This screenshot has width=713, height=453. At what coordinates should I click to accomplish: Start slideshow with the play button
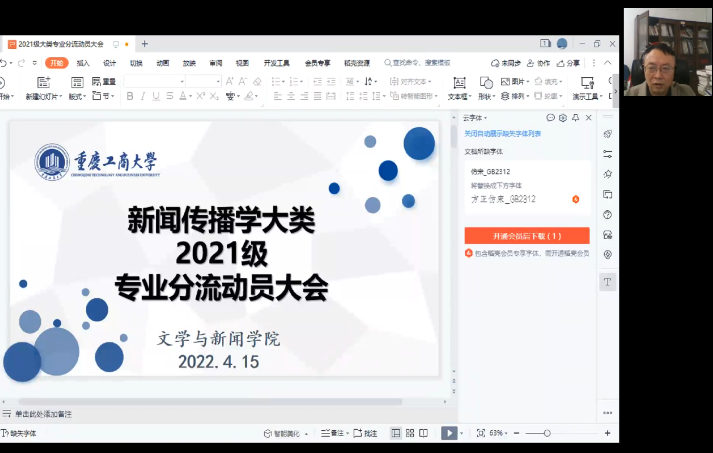[448, 433]
